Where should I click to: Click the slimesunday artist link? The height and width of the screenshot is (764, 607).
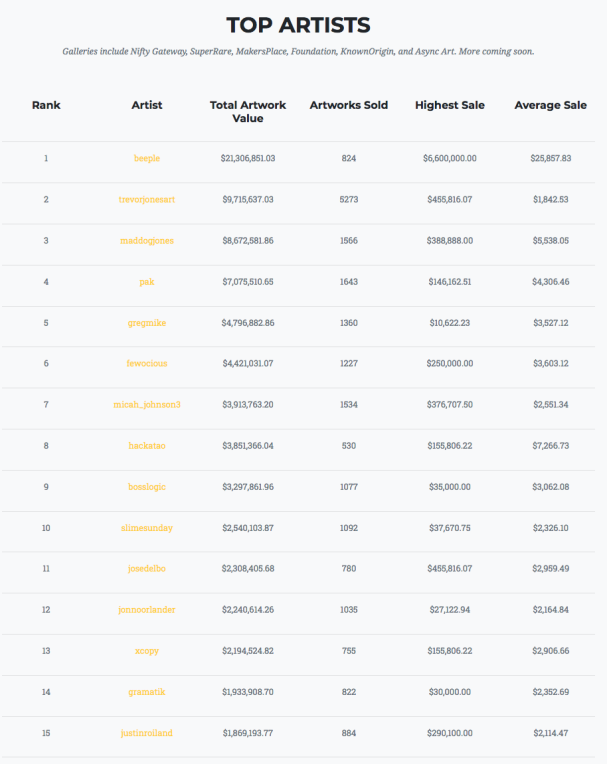pyautogui.click(x=147, y=528)
